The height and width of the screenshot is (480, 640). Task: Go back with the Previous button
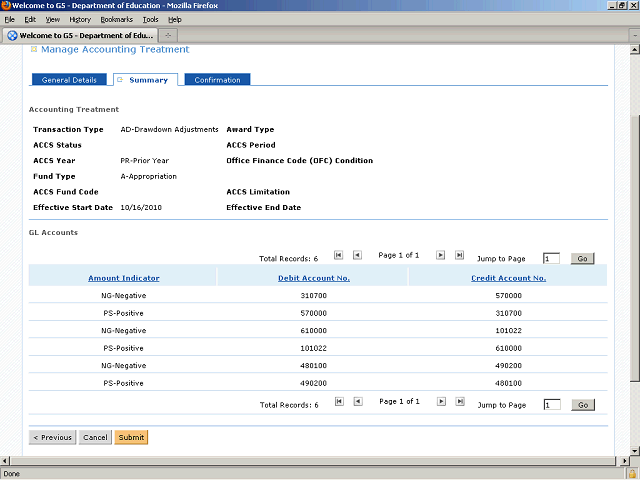click(x=53, y=437)
